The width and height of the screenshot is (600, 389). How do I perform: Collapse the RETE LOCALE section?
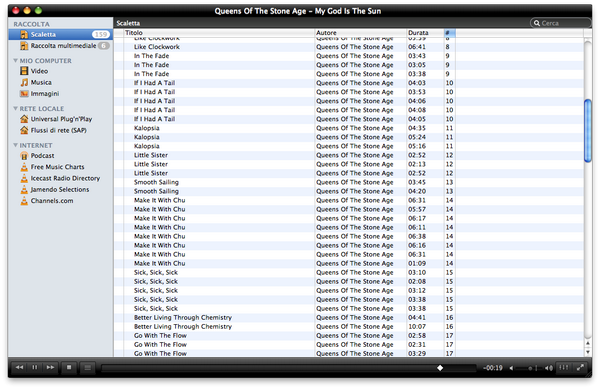[15, 109]
